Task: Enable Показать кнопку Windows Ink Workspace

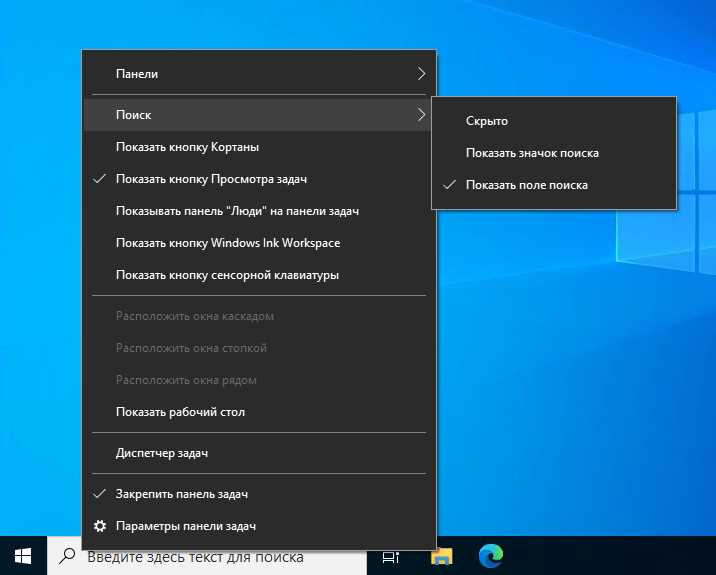Action: tap(259, 243)
